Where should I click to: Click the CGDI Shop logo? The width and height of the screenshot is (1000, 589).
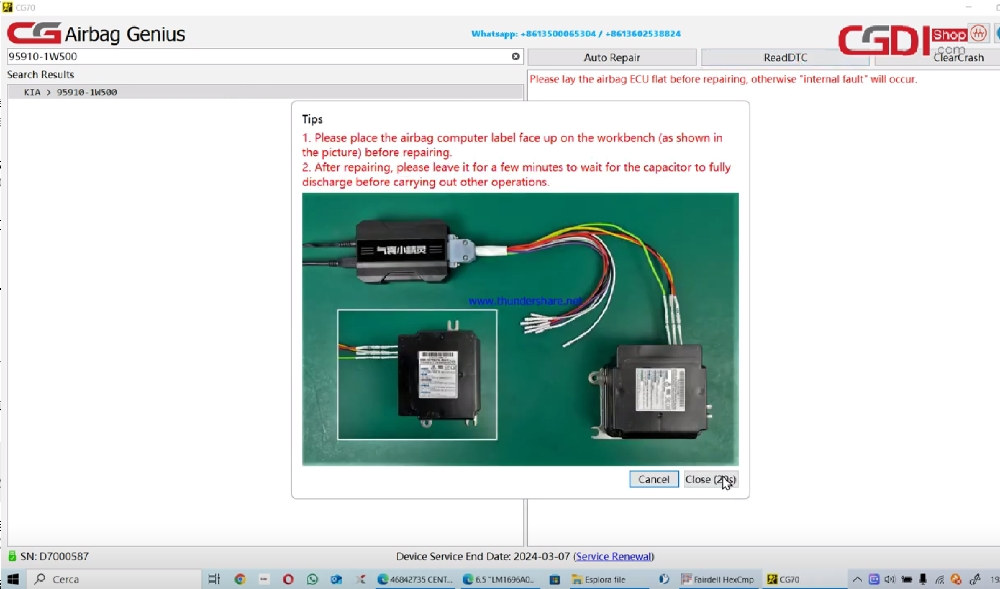(902, 40)
